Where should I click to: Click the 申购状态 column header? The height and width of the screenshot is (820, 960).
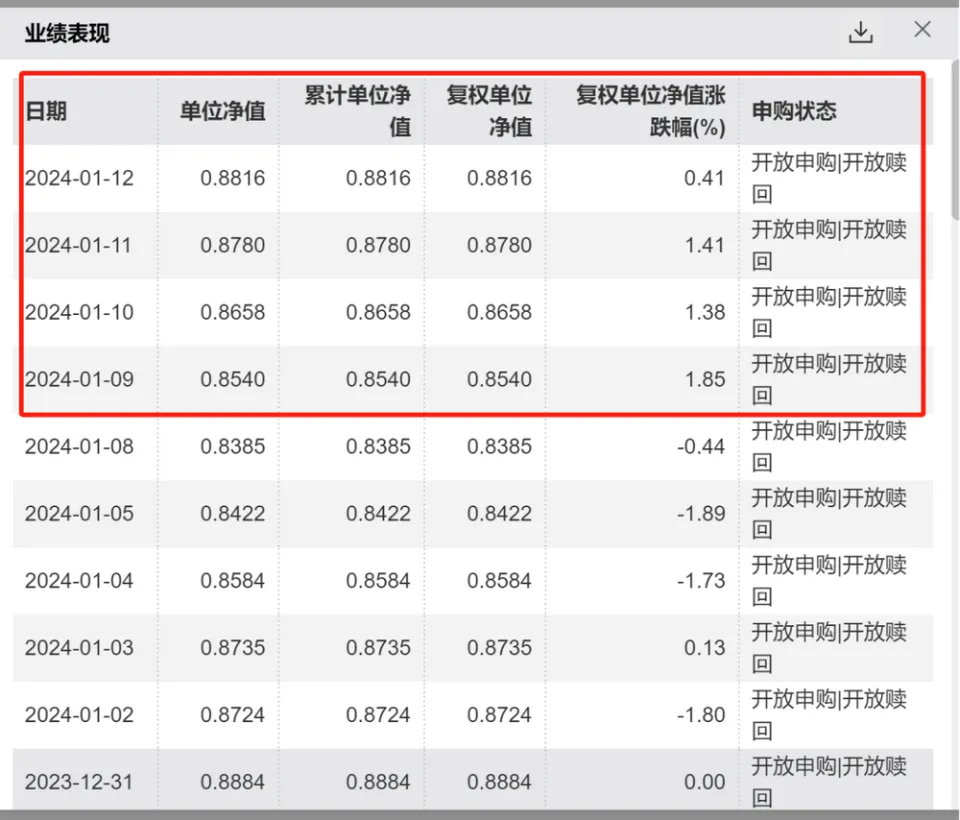point(794,111)
